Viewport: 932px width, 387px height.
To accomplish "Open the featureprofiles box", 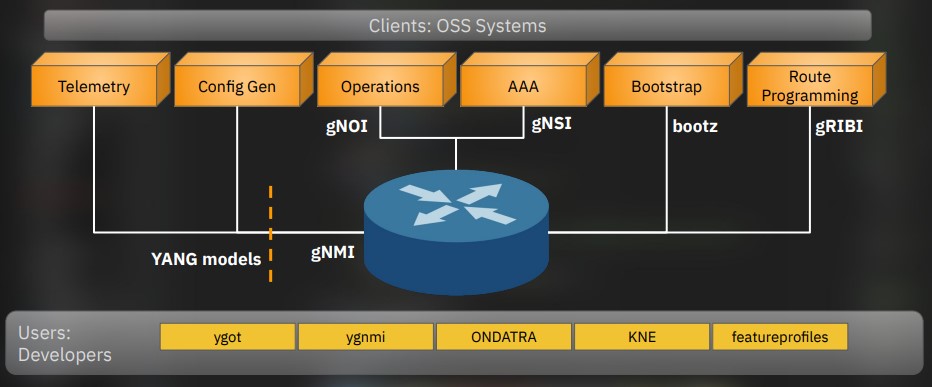I will 780,337.
